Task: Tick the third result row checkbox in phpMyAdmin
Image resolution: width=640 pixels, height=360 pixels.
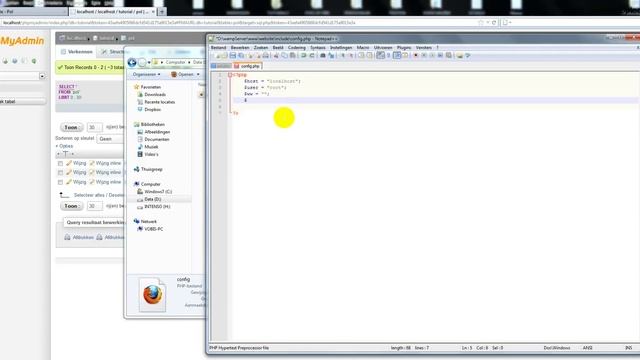Action: click(x=60, y=182)
